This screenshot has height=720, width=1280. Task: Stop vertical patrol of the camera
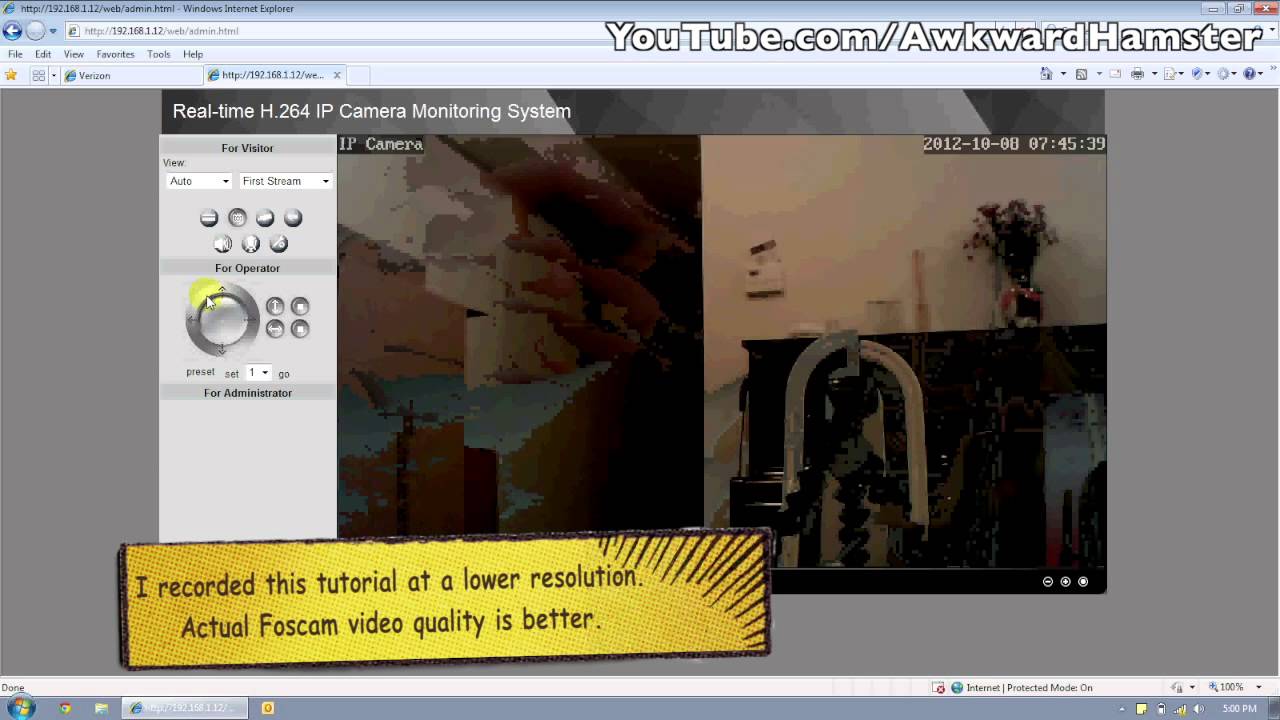(300, 306)
